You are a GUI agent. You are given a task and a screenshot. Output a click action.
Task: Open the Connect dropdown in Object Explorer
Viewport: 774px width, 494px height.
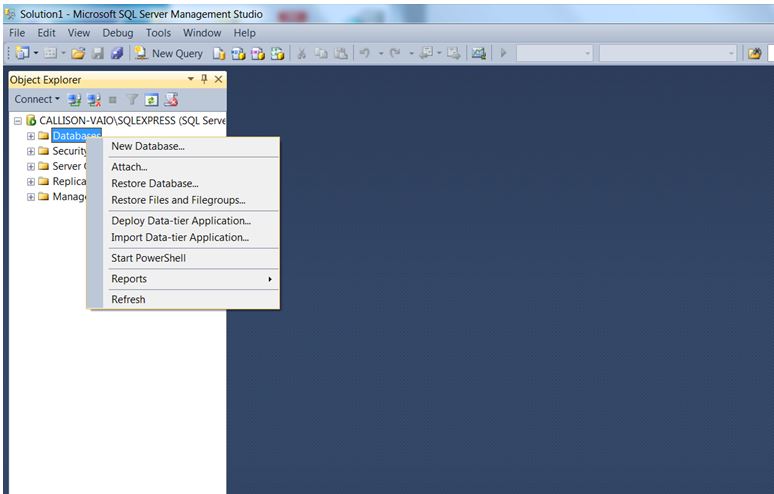tap(37, 99)
